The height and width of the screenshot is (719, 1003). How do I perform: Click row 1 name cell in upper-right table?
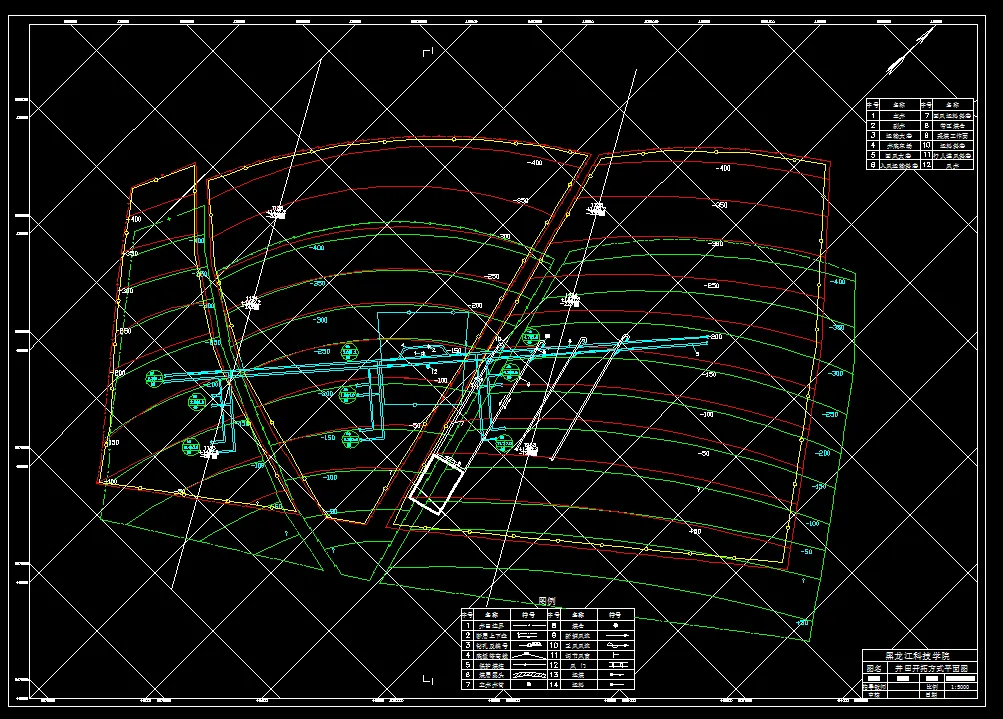point(899,115)
